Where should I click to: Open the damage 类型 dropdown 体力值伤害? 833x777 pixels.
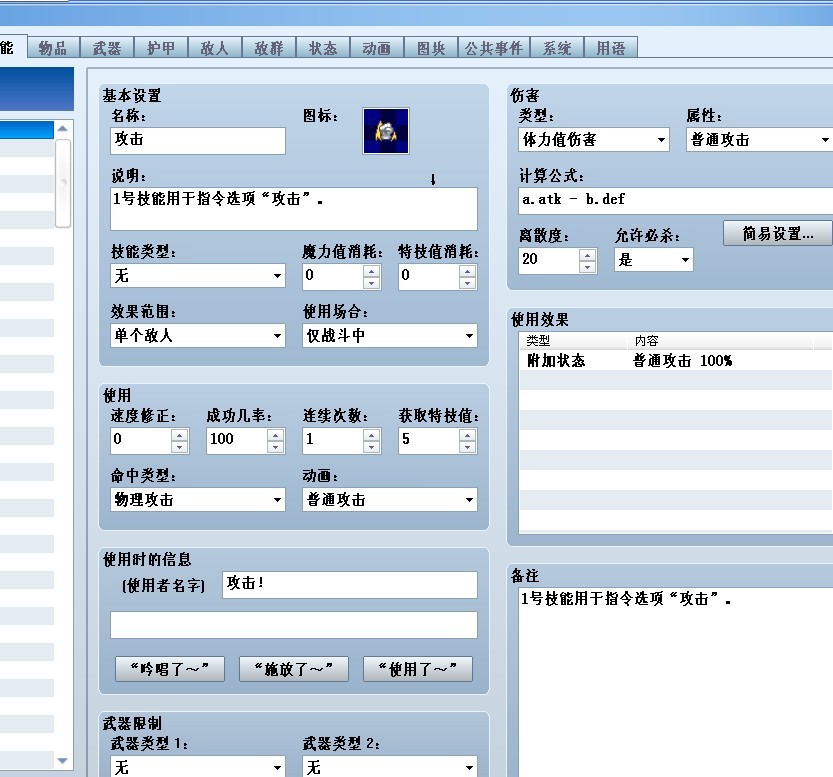(x=593, y=140)
